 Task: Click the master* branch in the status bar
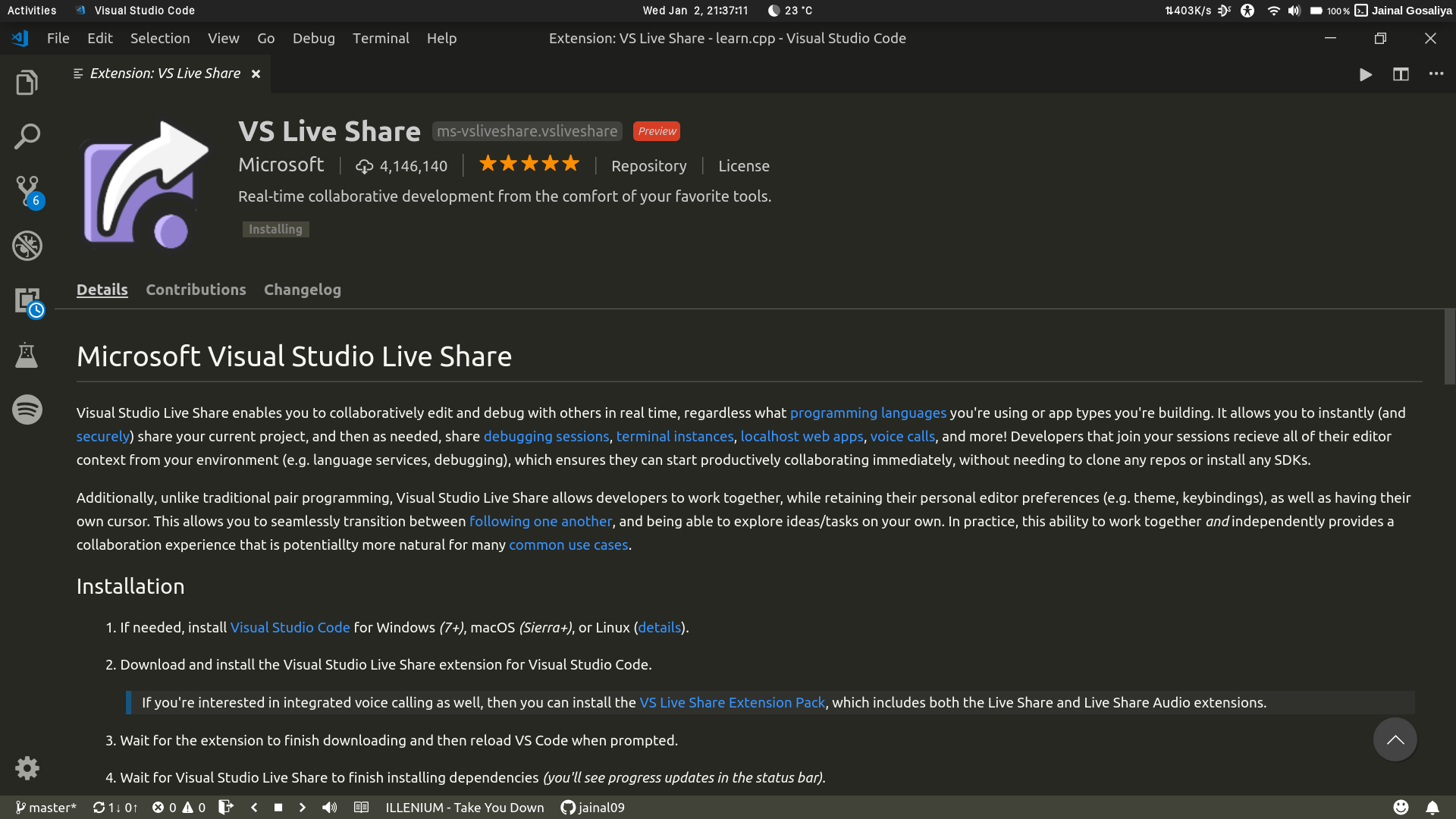(x=45, y=808)
